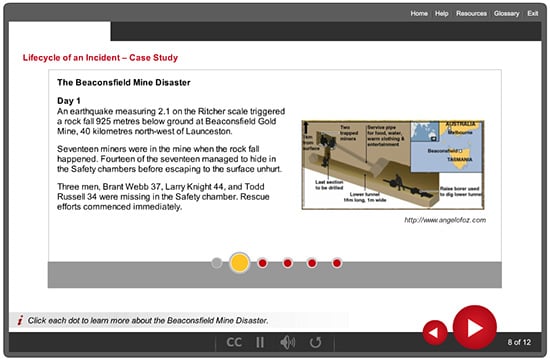Go to next slide with large play arrow
The width and height of the screenshot is (550, 362).
[475, 327]
